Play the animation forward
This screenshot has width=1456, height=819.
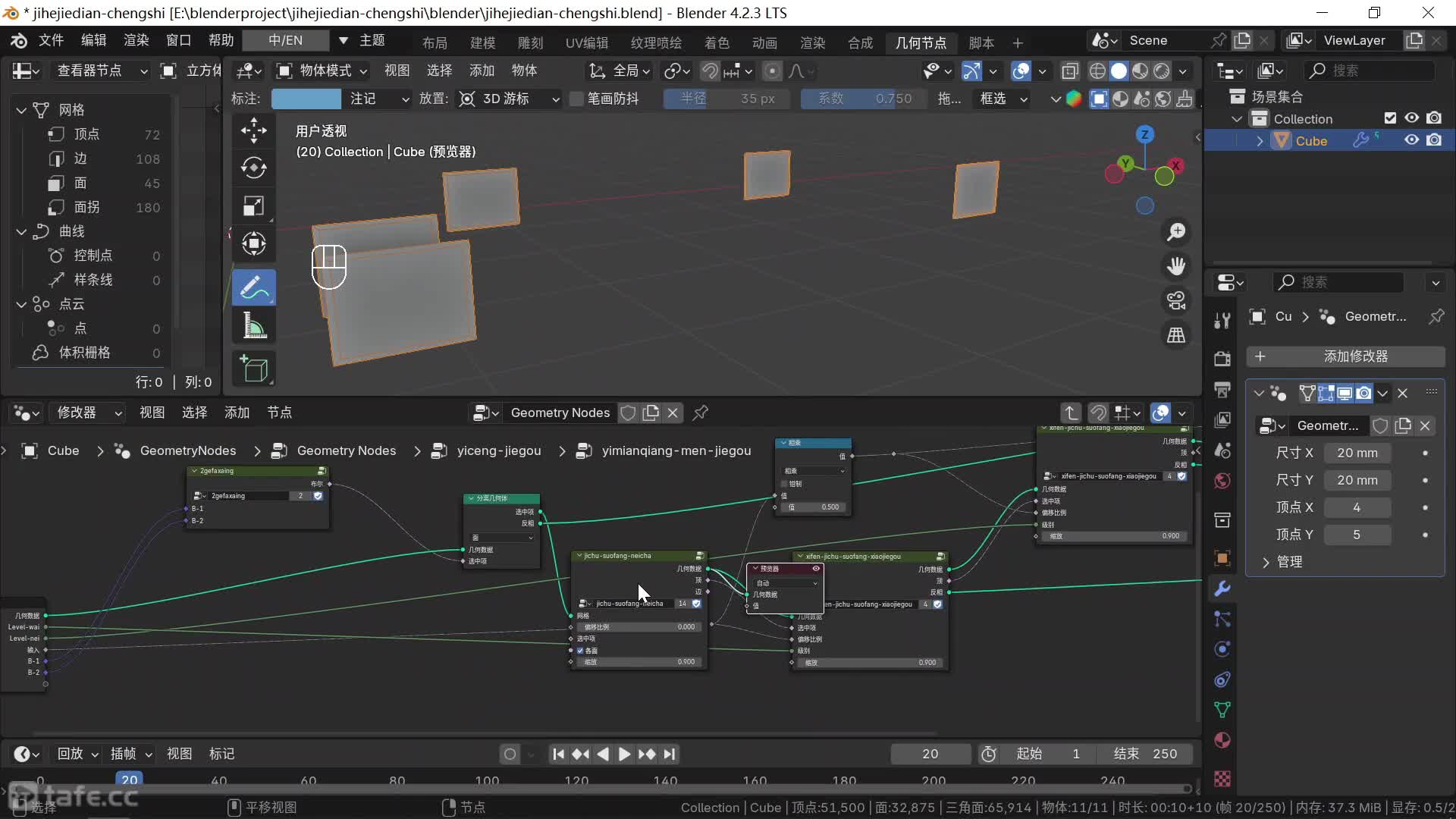click(x=623, y=754)
